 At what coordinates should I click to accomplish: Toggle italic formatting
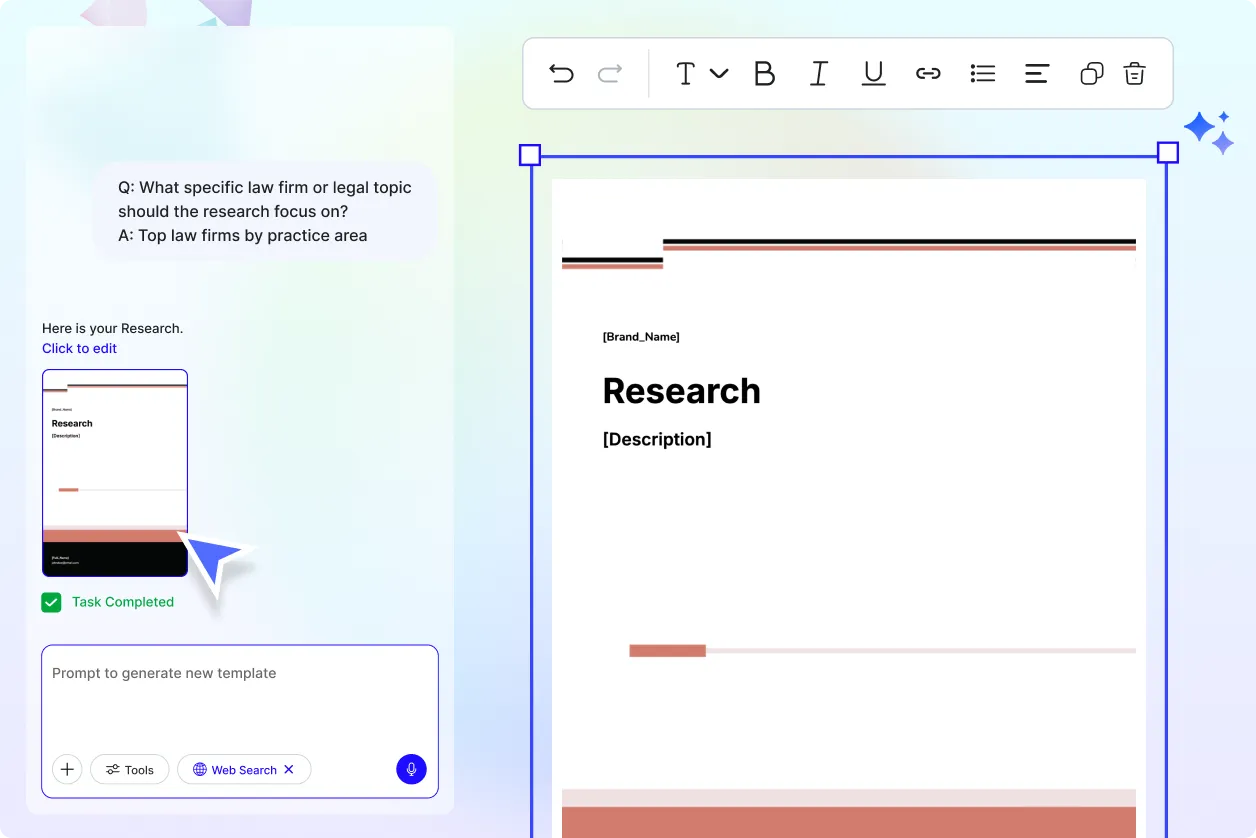pyautogui.click(x=818, y=73)
